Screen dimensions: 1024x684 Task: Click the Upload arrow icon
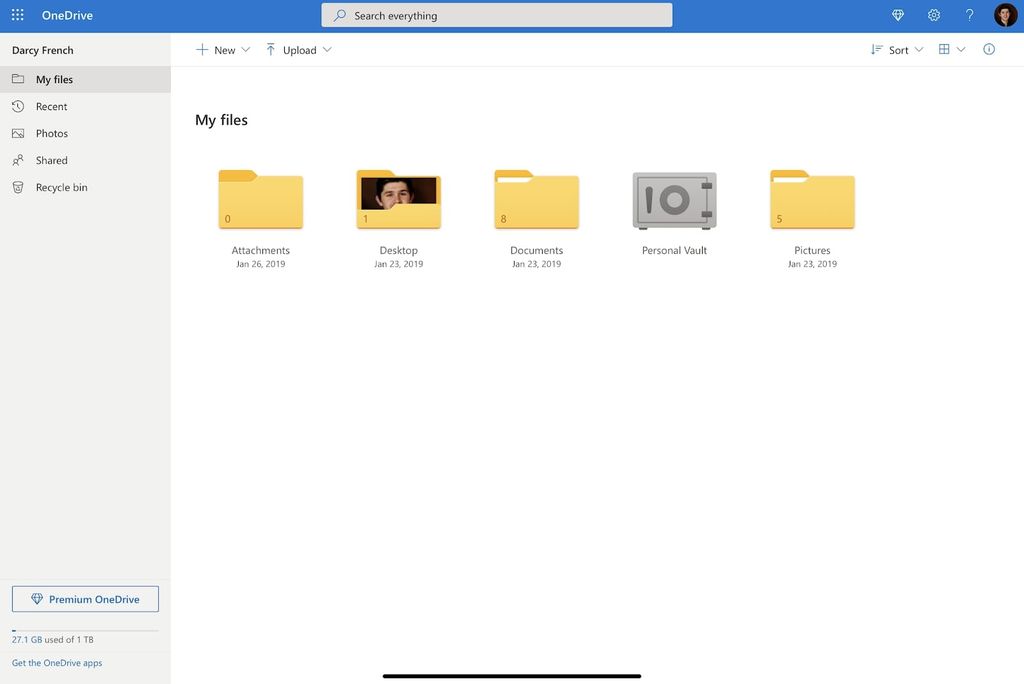pyautogui.click(x=270, y=48)
